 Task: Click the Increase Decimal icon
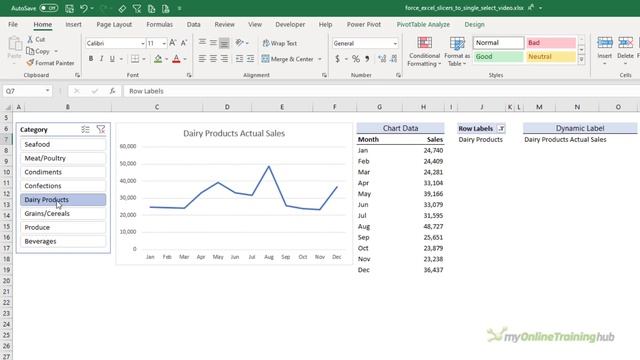point(382,59)
